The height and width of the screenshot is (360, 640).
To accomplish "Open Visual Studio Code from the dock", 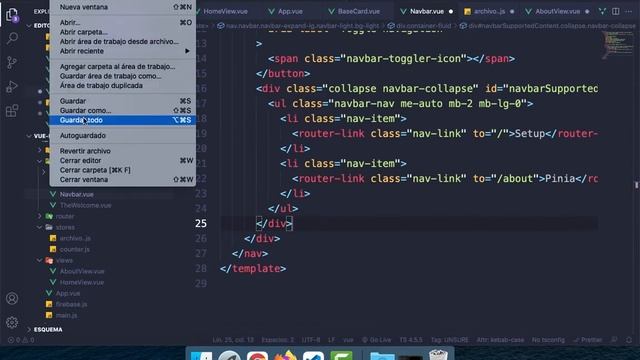I will coord(313,355).
